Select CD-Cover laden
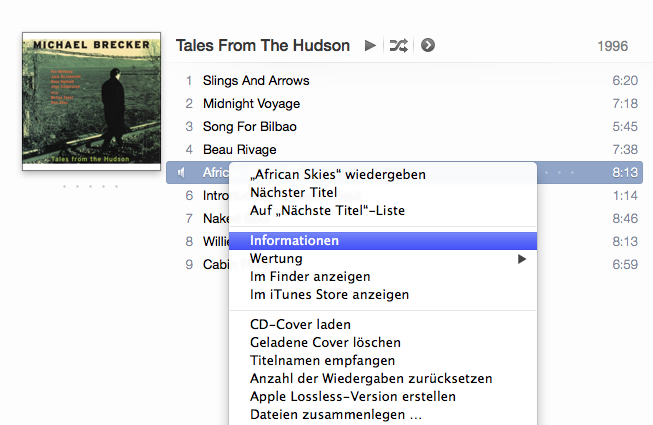The image size is (653, 425). pos(300,324)
